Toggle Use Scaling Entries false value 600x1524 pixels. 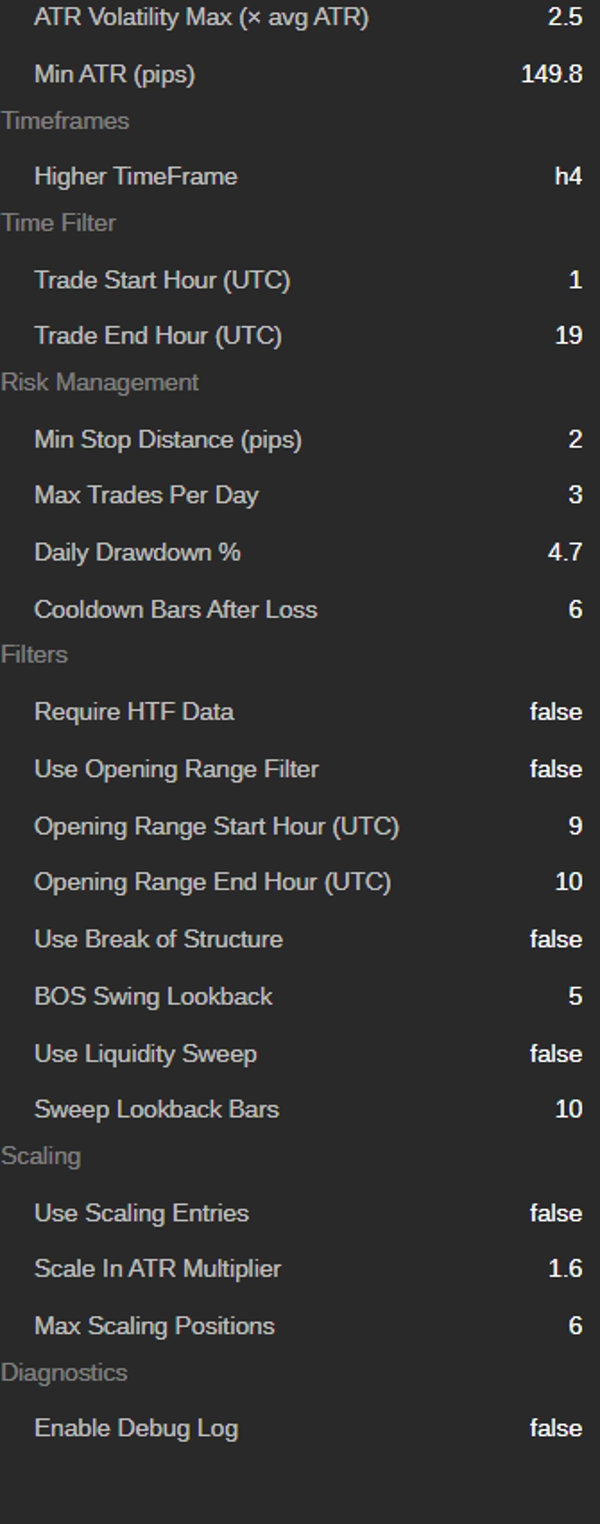click(x=556, y=1213)
